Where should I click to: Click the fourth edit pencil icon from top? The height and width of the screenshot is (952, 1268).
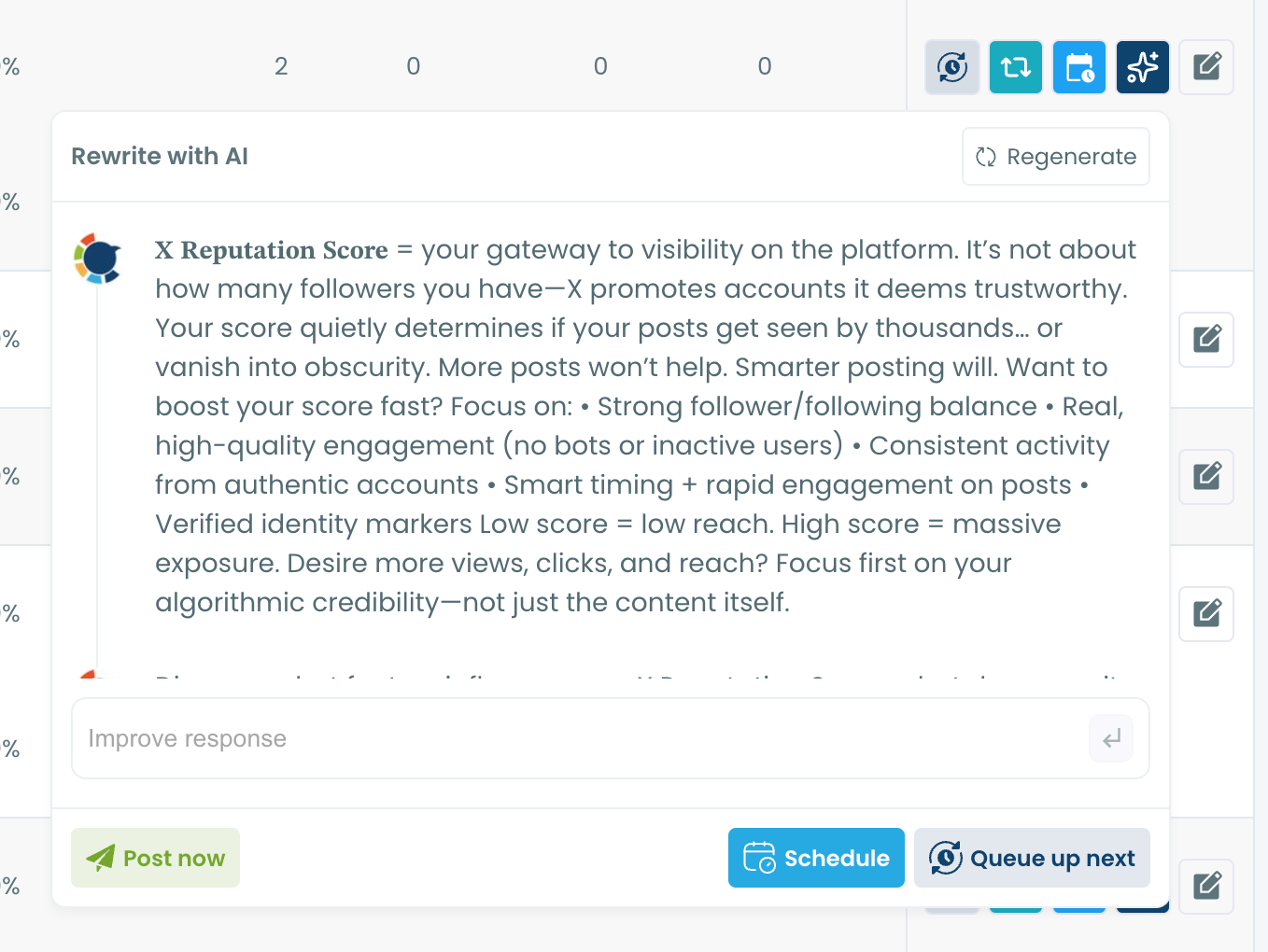pos(1205,614)
